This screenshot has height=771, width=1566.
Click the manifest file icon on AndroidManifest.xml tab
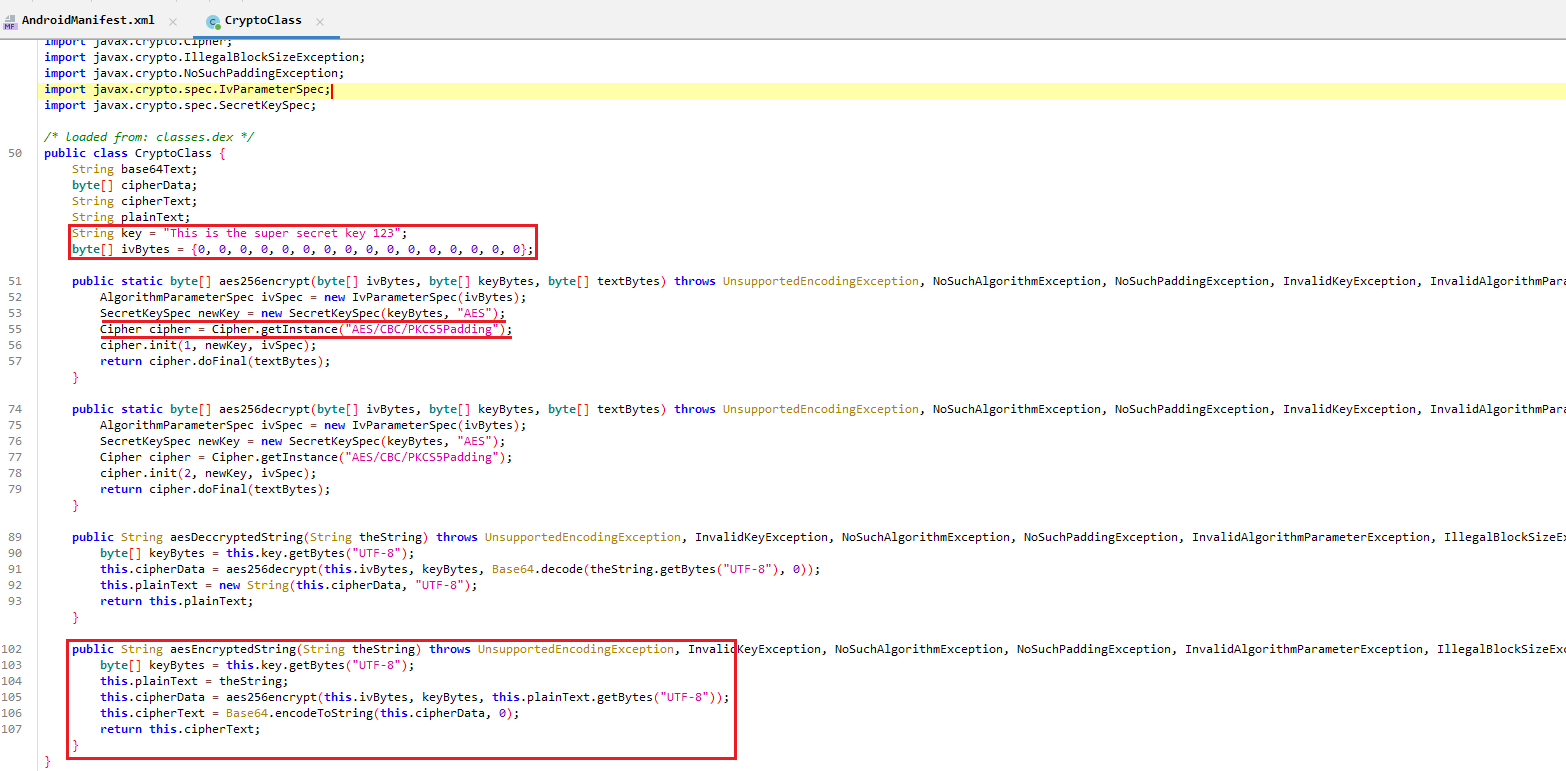[x=10, y=21]
